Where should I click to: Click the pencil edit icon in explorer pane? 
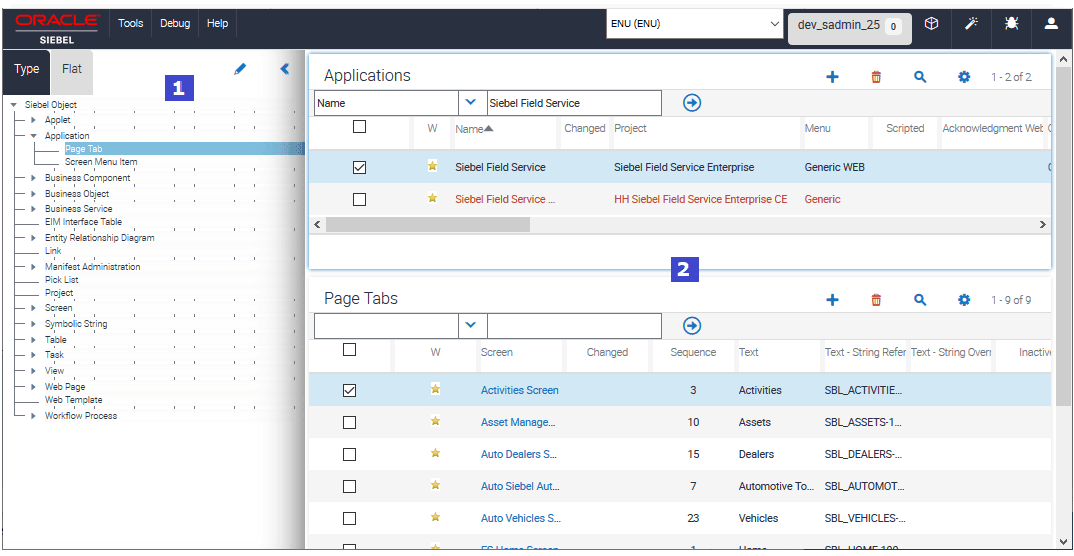click(240, 68)
